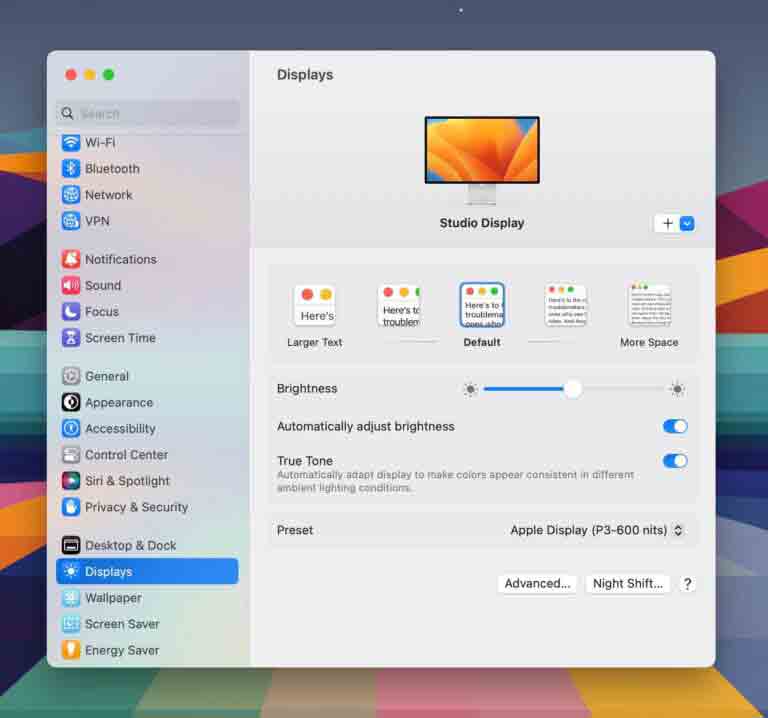Screen dimensions: 768x718
Task: Click the search magnifier icon
Action: 67,114
